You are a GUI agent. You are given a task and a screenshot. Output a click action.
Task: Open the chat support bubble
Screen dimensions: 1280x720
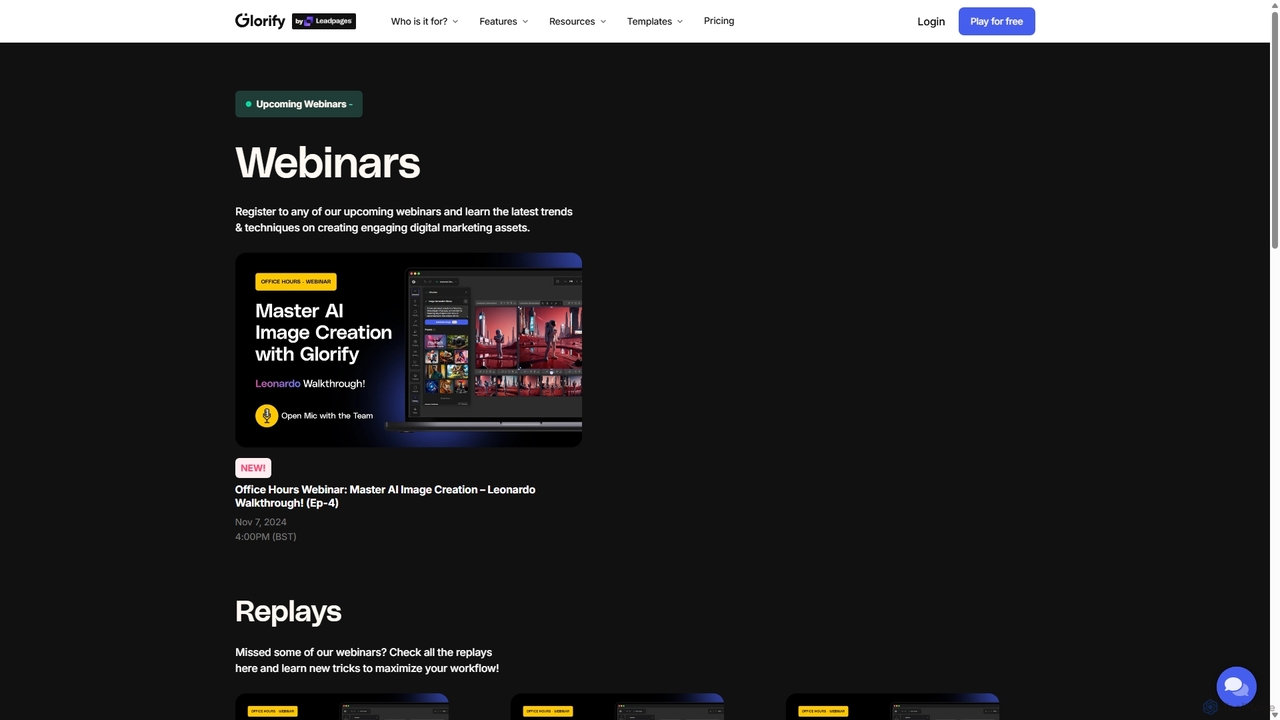pos(1236,686)
